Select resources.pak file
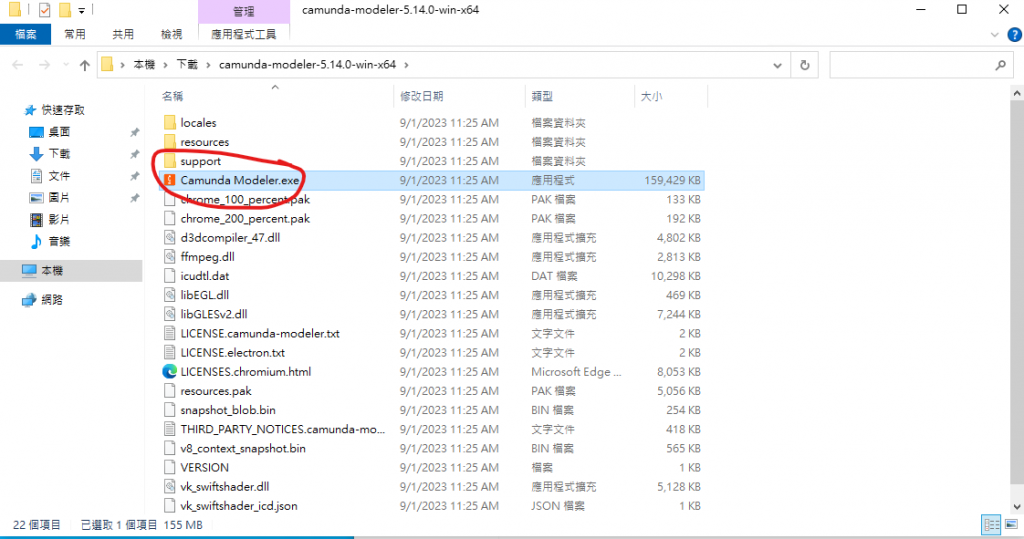 [216, 391]
